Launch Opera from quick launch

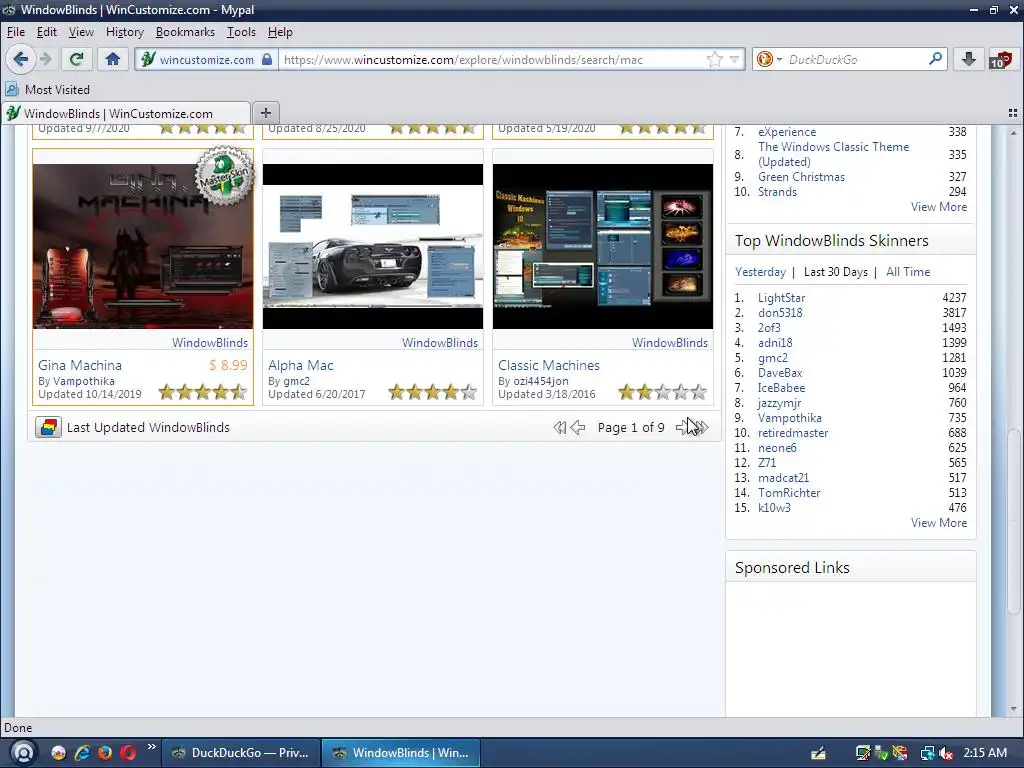(128, 753)
